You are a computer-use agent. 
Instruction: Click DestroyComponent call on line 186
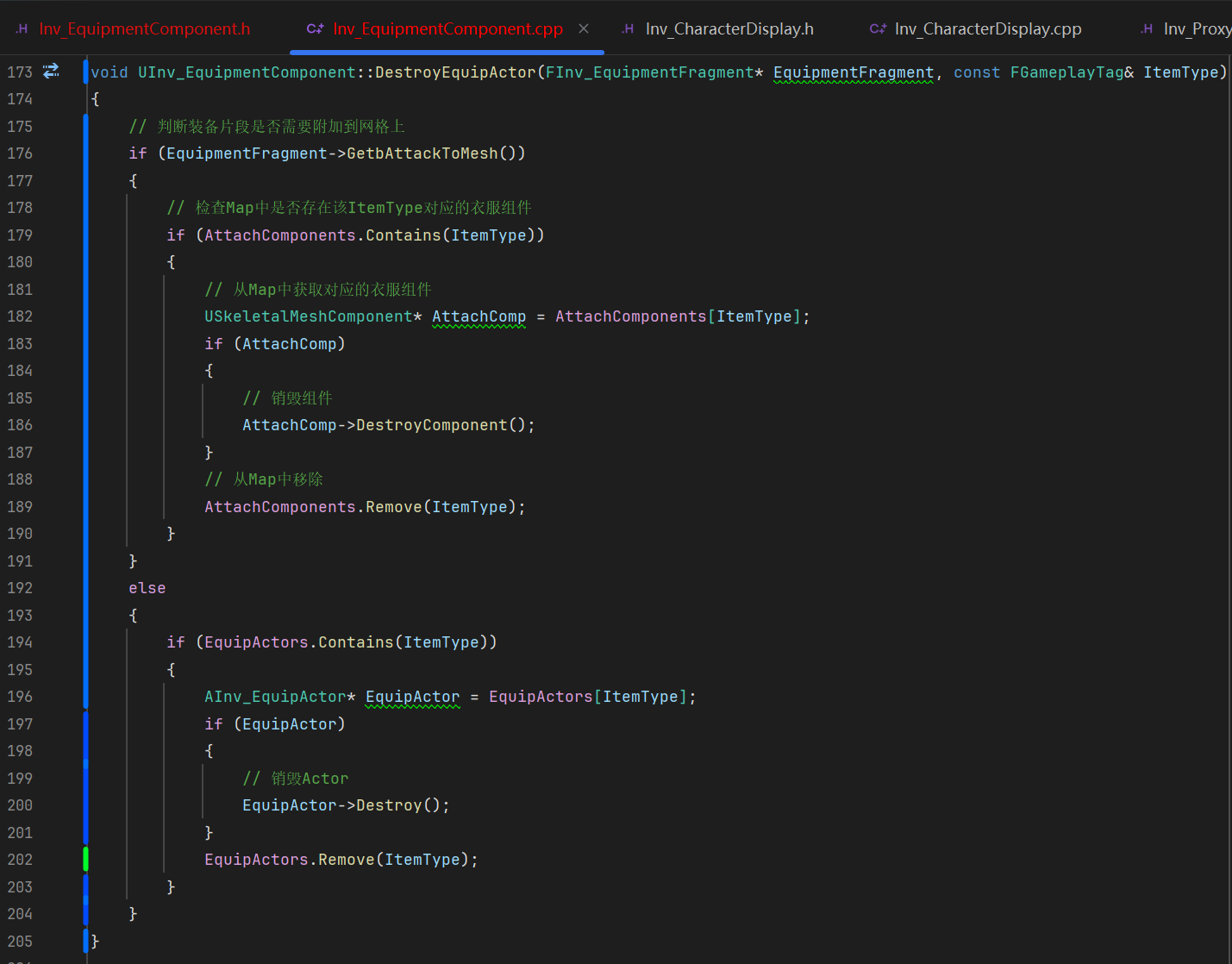pos(432,425)
